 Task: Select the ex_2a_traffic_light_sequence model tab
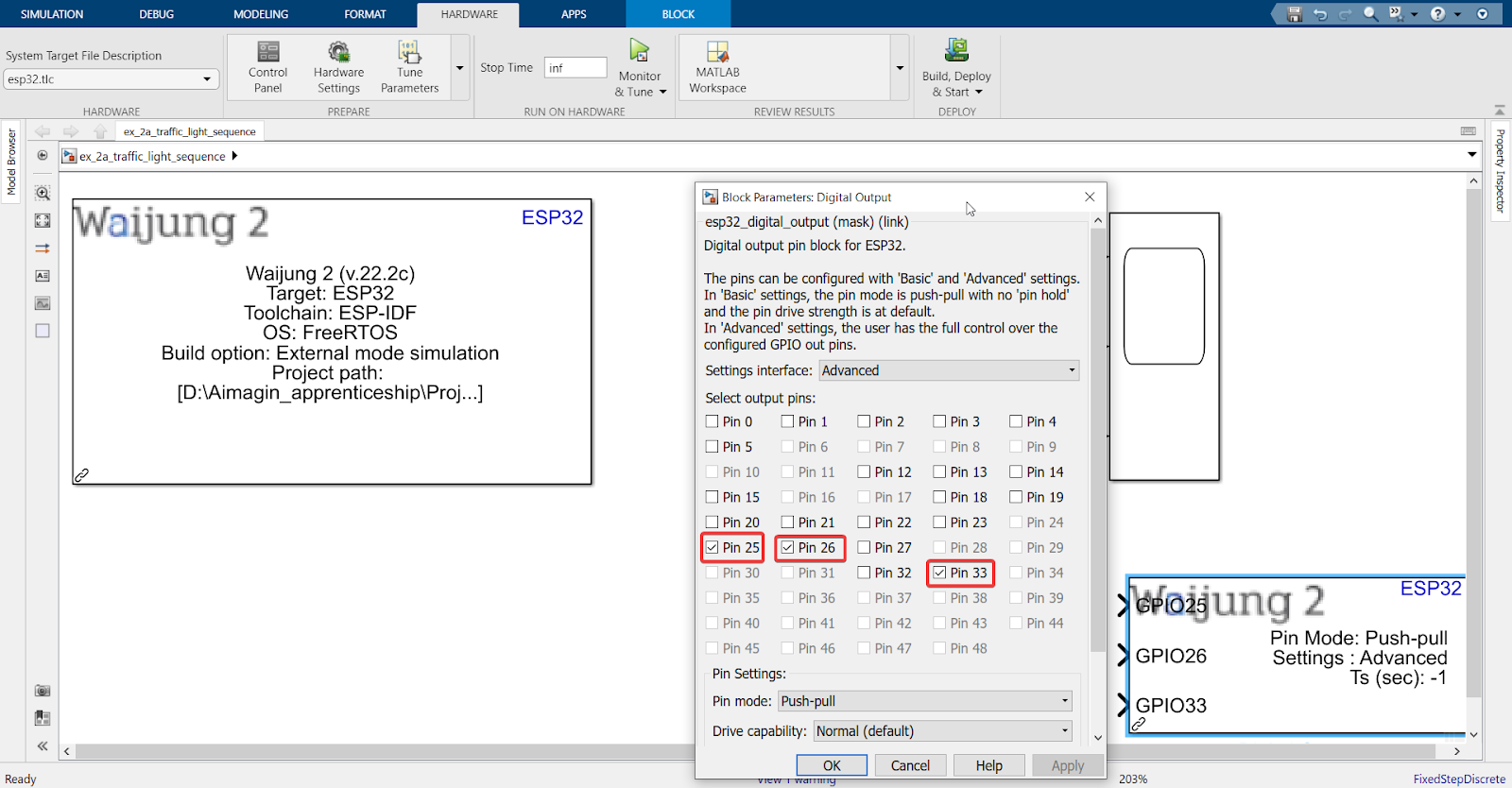(189, 131)
